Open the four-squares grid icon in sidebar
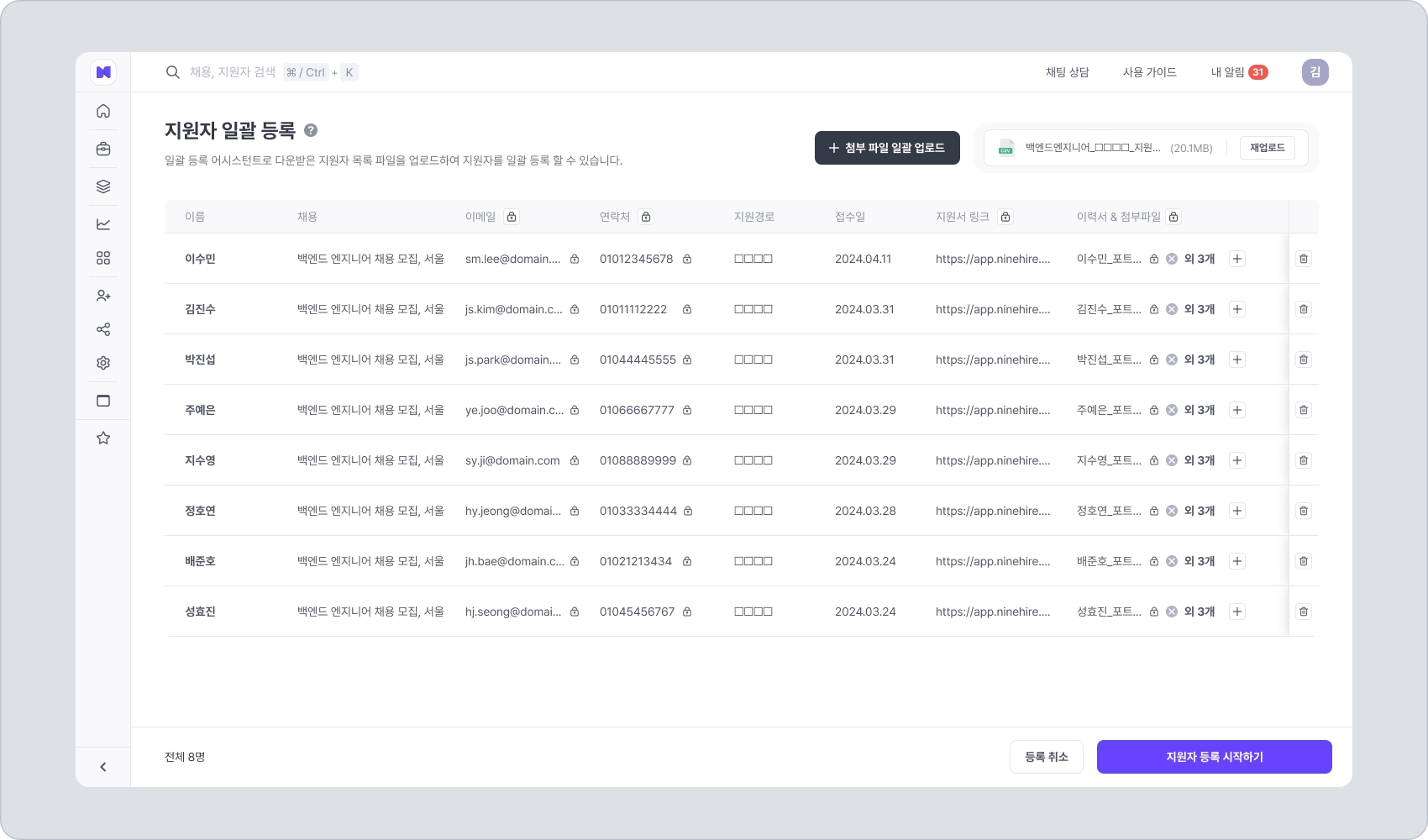The height and width of the screenshot is (840, 1428). coord(103,258)
